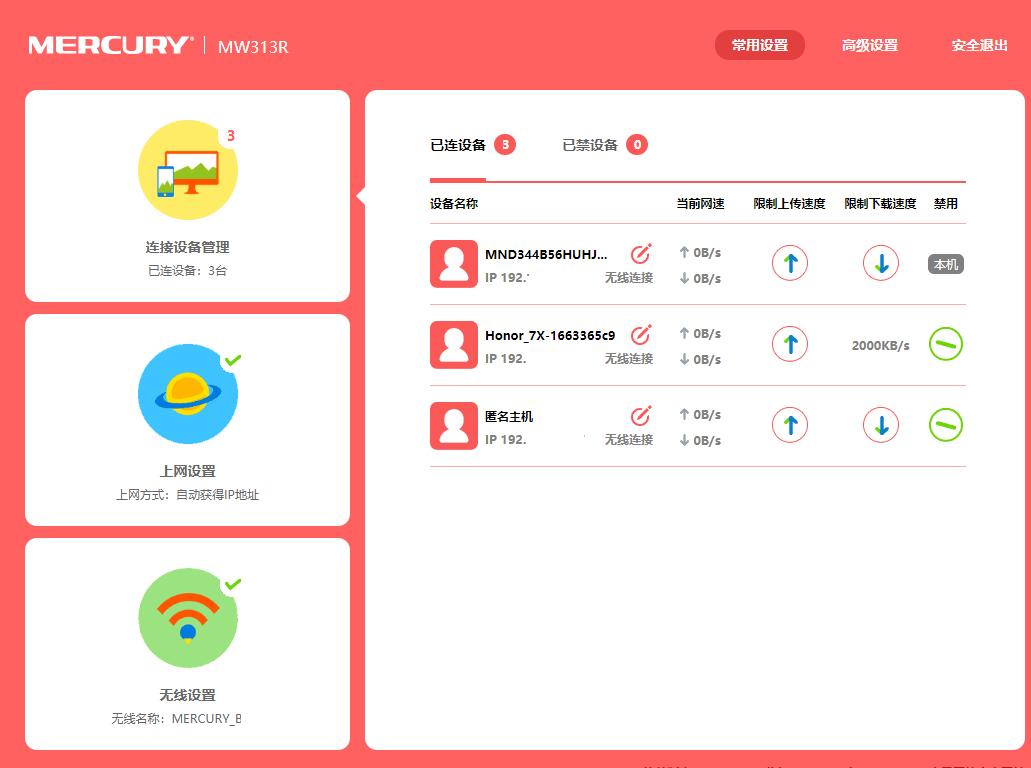Select the 已连设备 tab
1031x768 pixels.
460,144
